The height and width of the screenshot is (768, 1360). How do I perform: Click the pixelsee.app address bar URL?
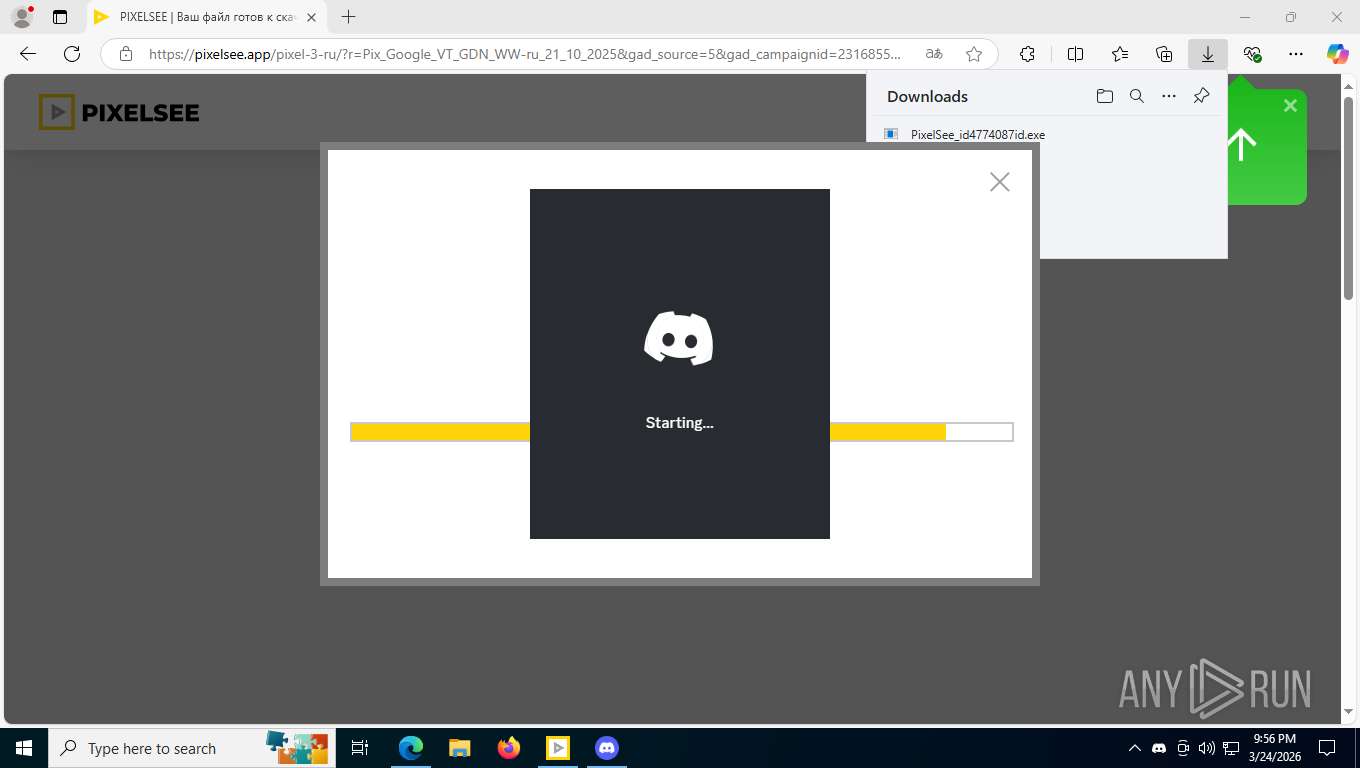[524, 54]
